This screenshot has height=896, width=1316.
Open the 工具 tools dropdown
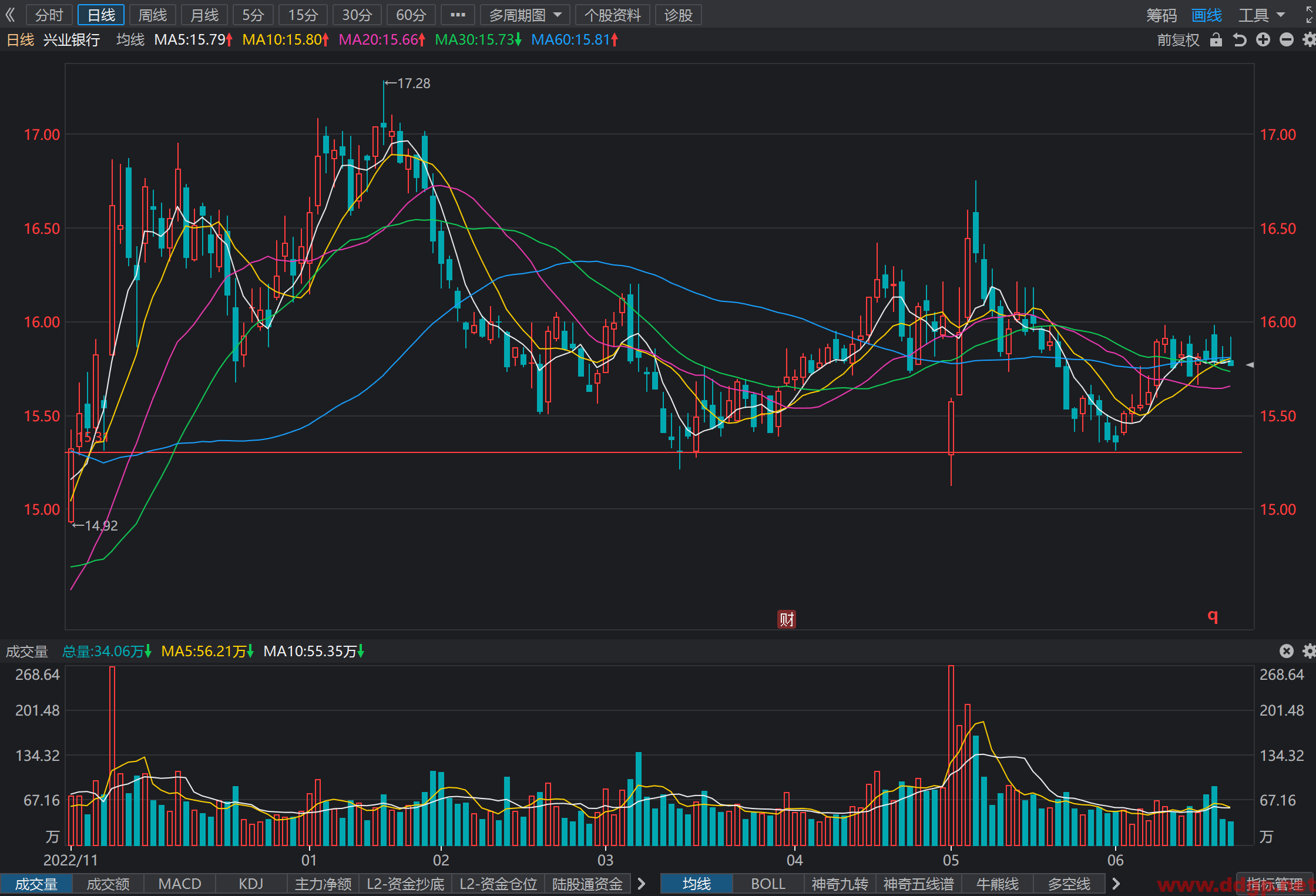(x=1261, y=15)
